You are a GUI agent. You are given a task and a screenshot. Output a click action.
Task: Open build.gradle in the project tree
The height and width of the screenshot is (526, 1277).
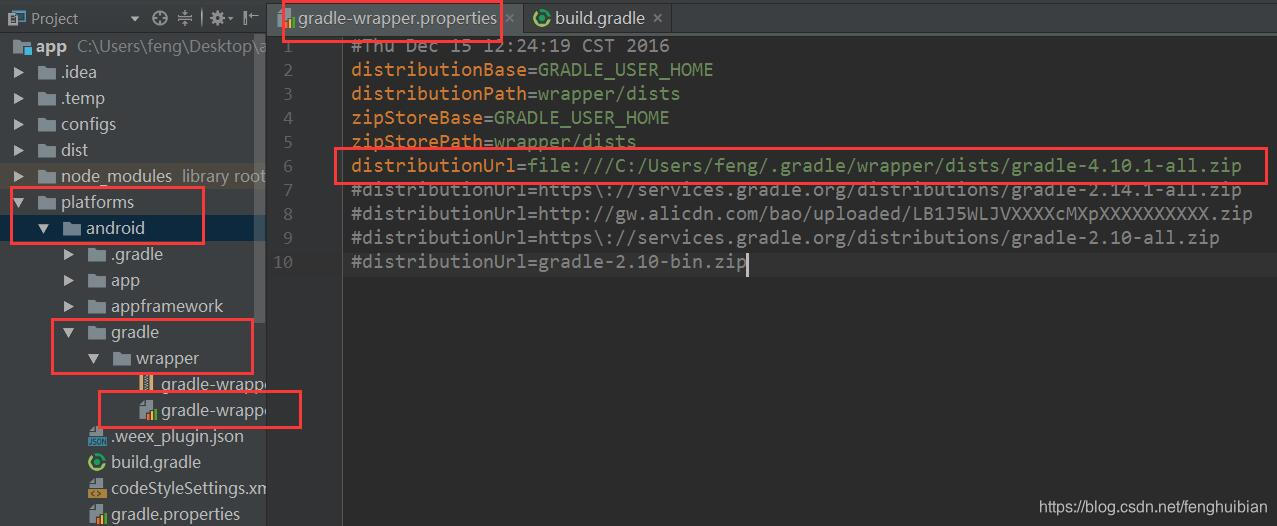134,462
